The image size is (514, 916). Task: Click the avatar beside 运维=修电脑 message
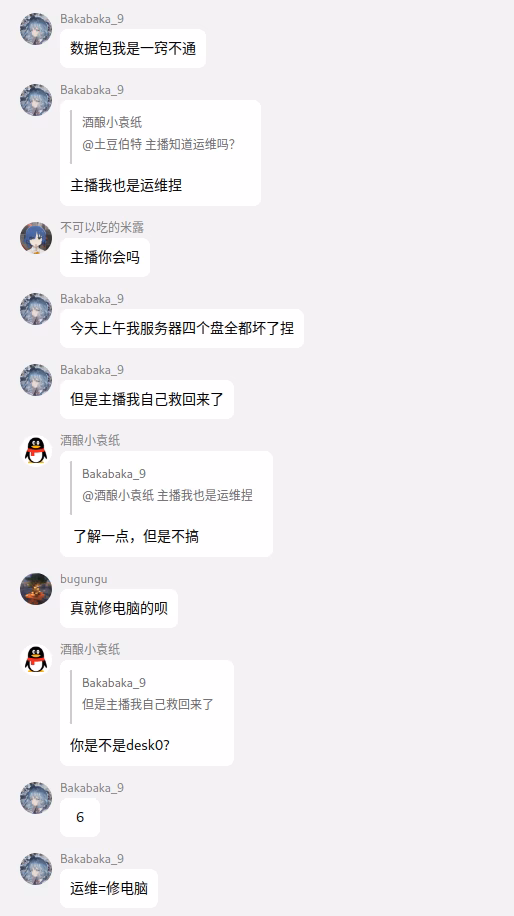point(36,869)
